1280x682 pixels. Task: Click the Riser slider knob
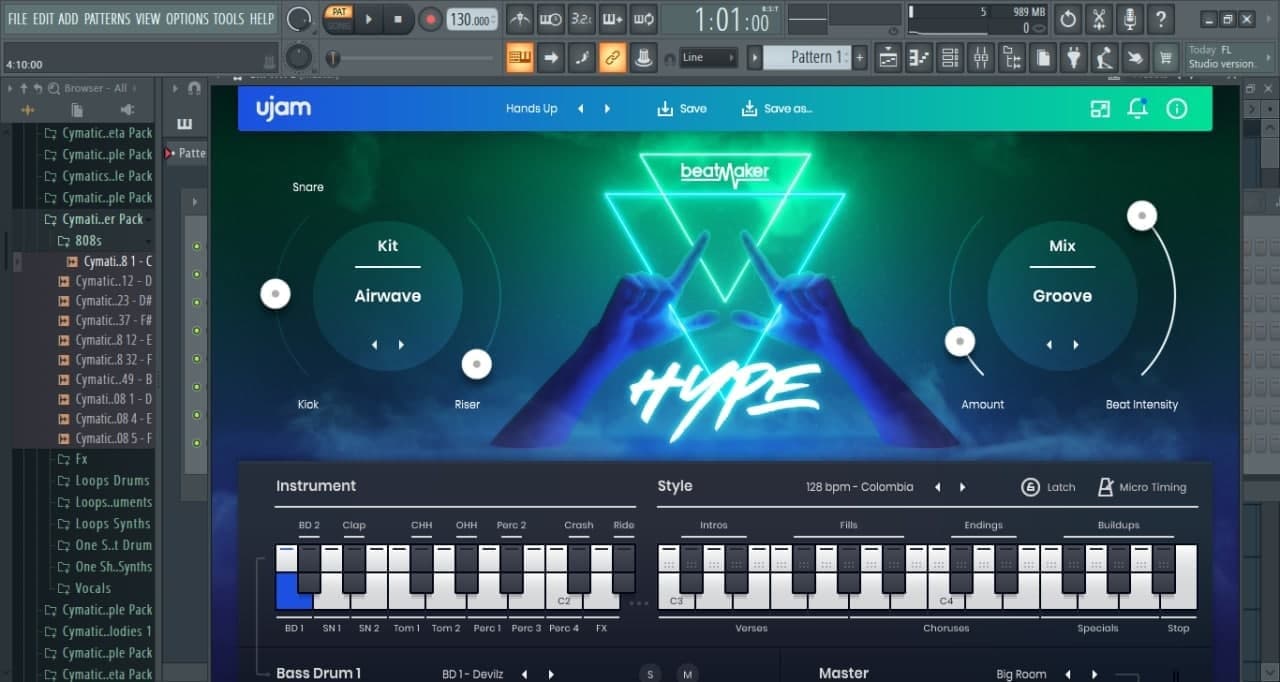point(477,365)
